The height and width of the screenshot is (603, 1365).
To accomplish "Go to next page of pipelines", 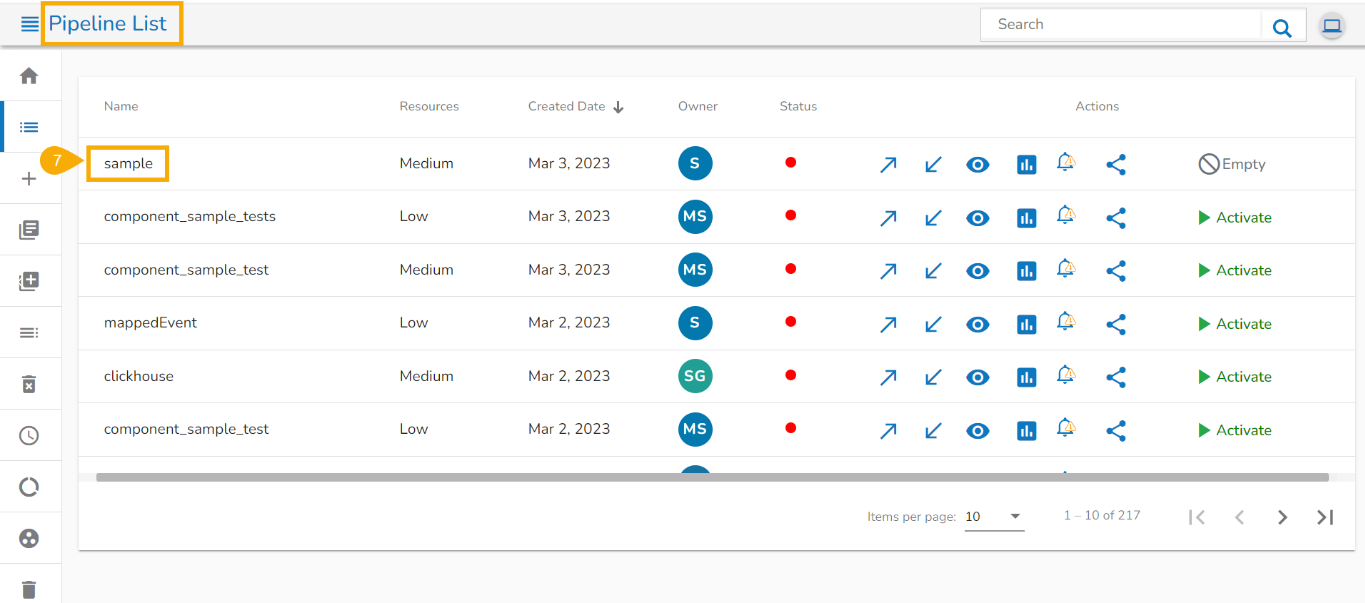I will [1282, 517].
